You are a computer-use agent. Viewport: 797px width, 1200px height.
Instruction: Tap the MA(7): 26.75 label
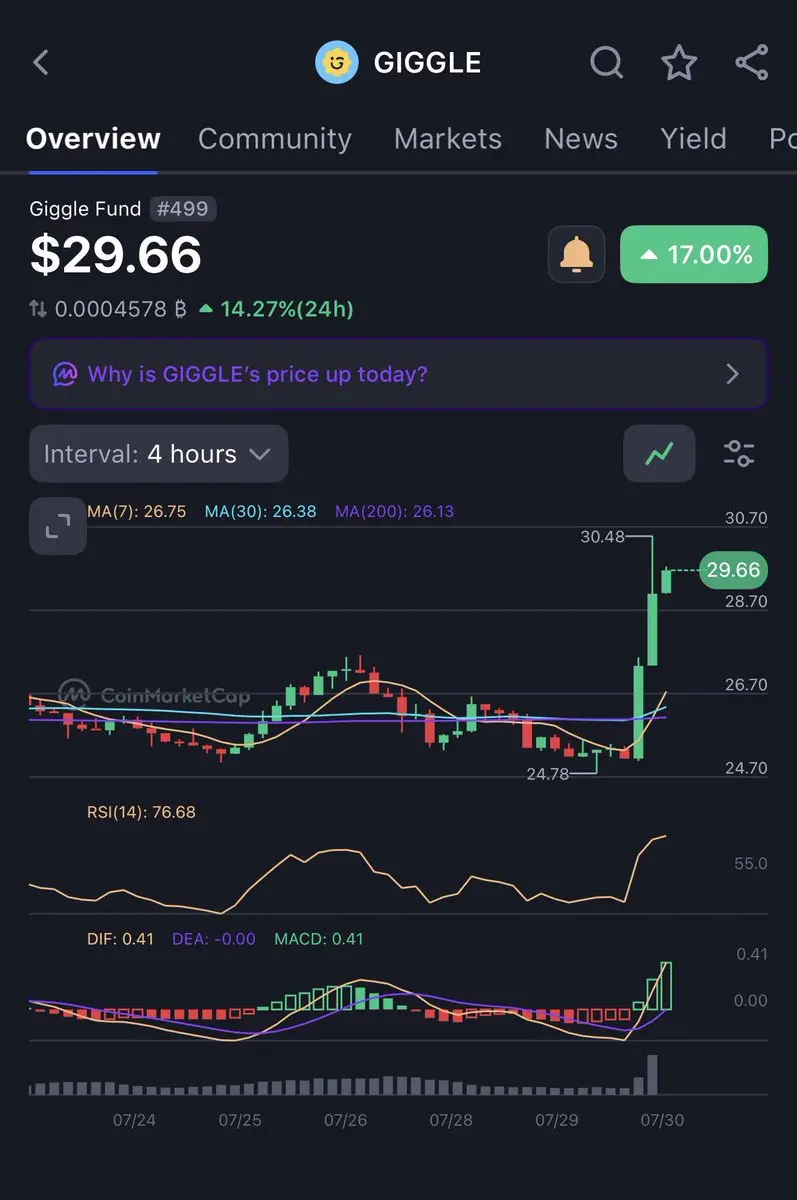coord(137,511)
